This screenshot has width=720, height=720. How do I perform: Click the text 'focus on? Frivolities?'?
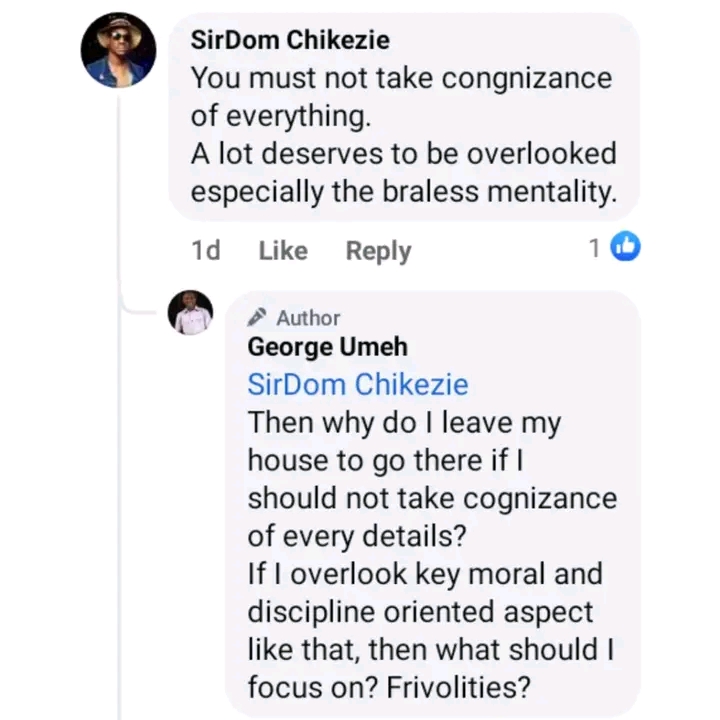[387, 688]
